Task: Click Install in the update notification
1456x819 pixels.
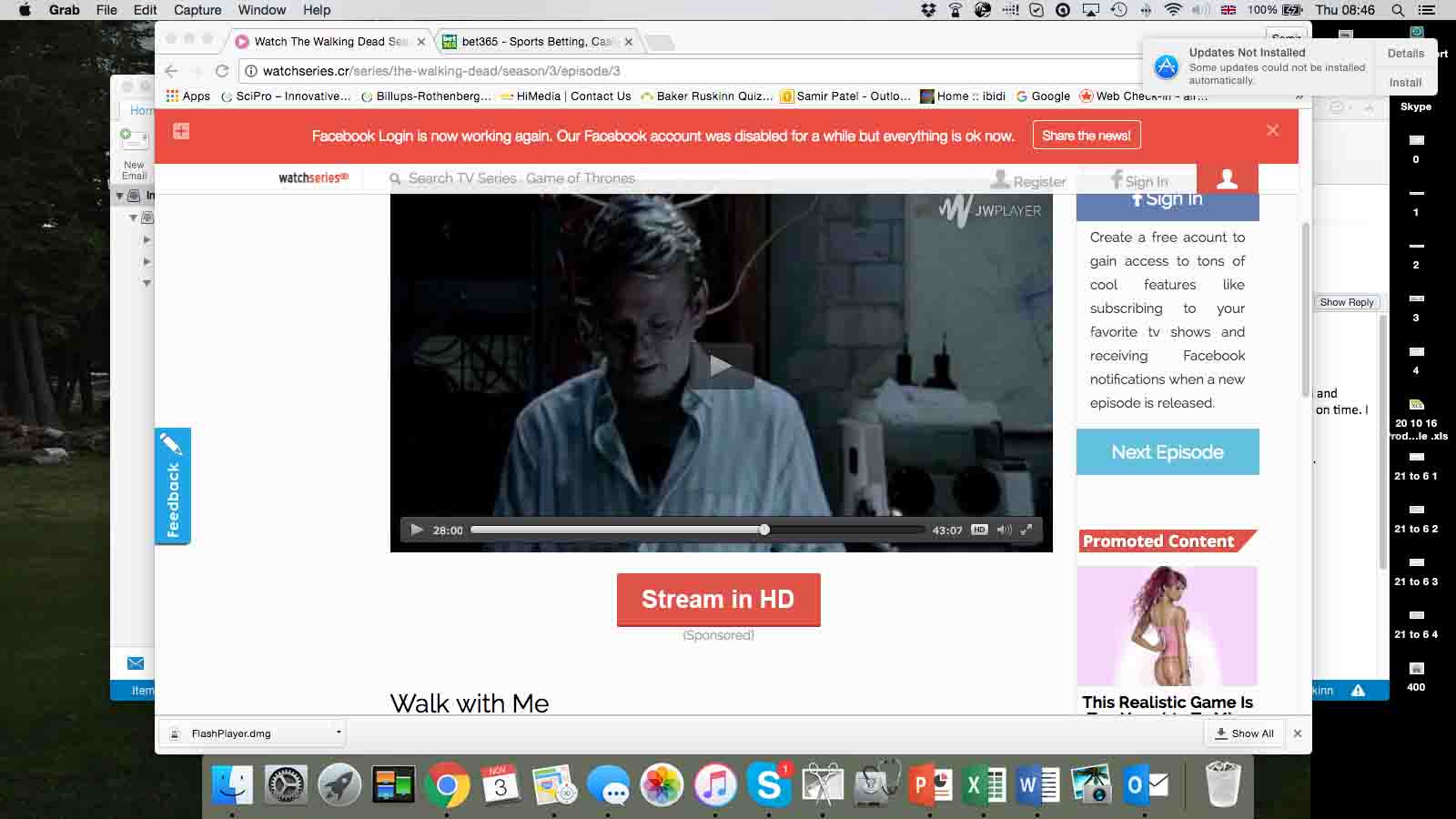Action: [1406, 82]
